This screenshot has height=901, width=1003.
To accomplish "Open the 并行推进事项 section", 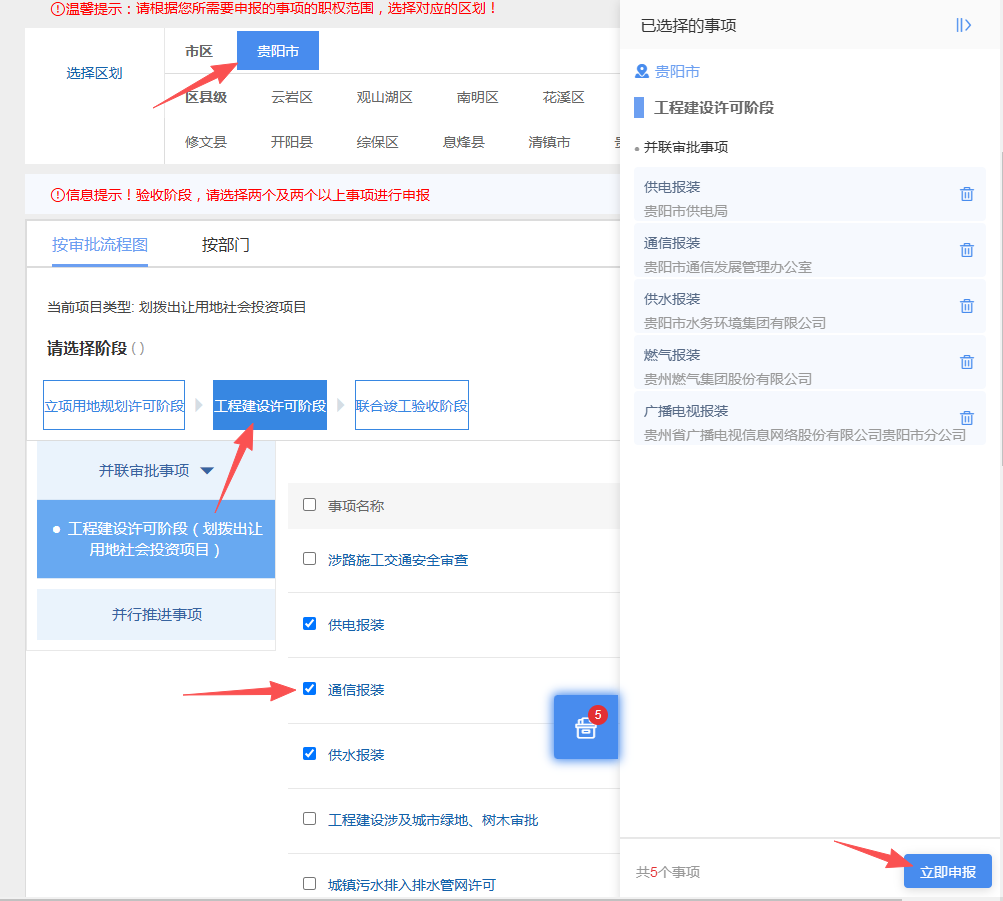I will point(156,615).
